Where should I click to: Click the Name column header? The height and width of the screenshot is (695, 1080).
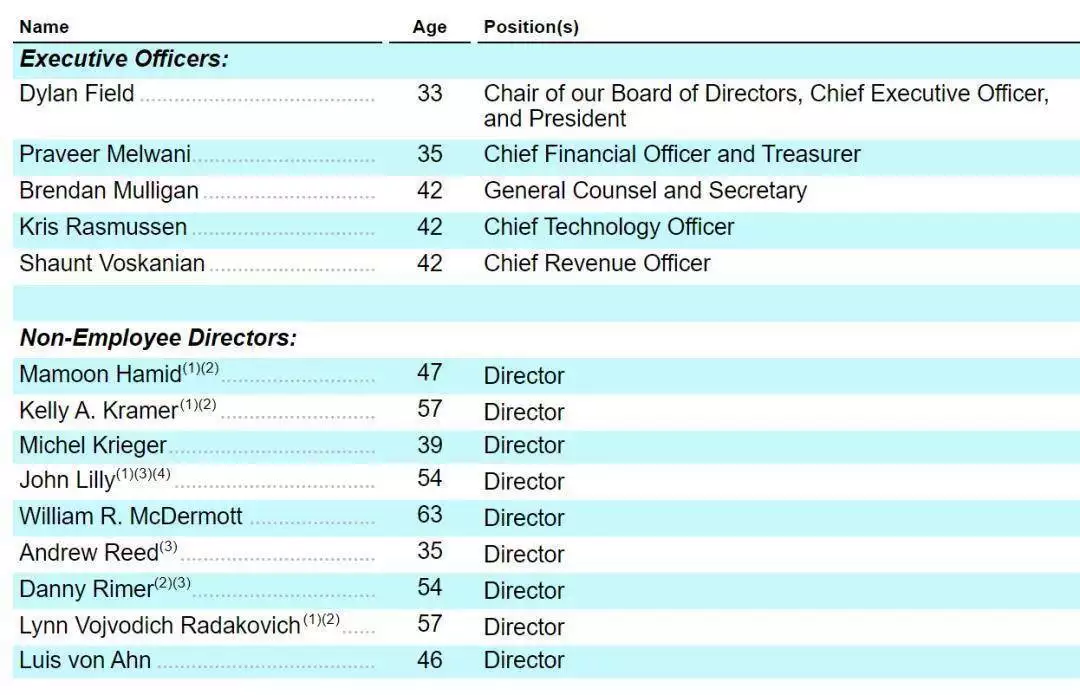[x=44, y=27]
